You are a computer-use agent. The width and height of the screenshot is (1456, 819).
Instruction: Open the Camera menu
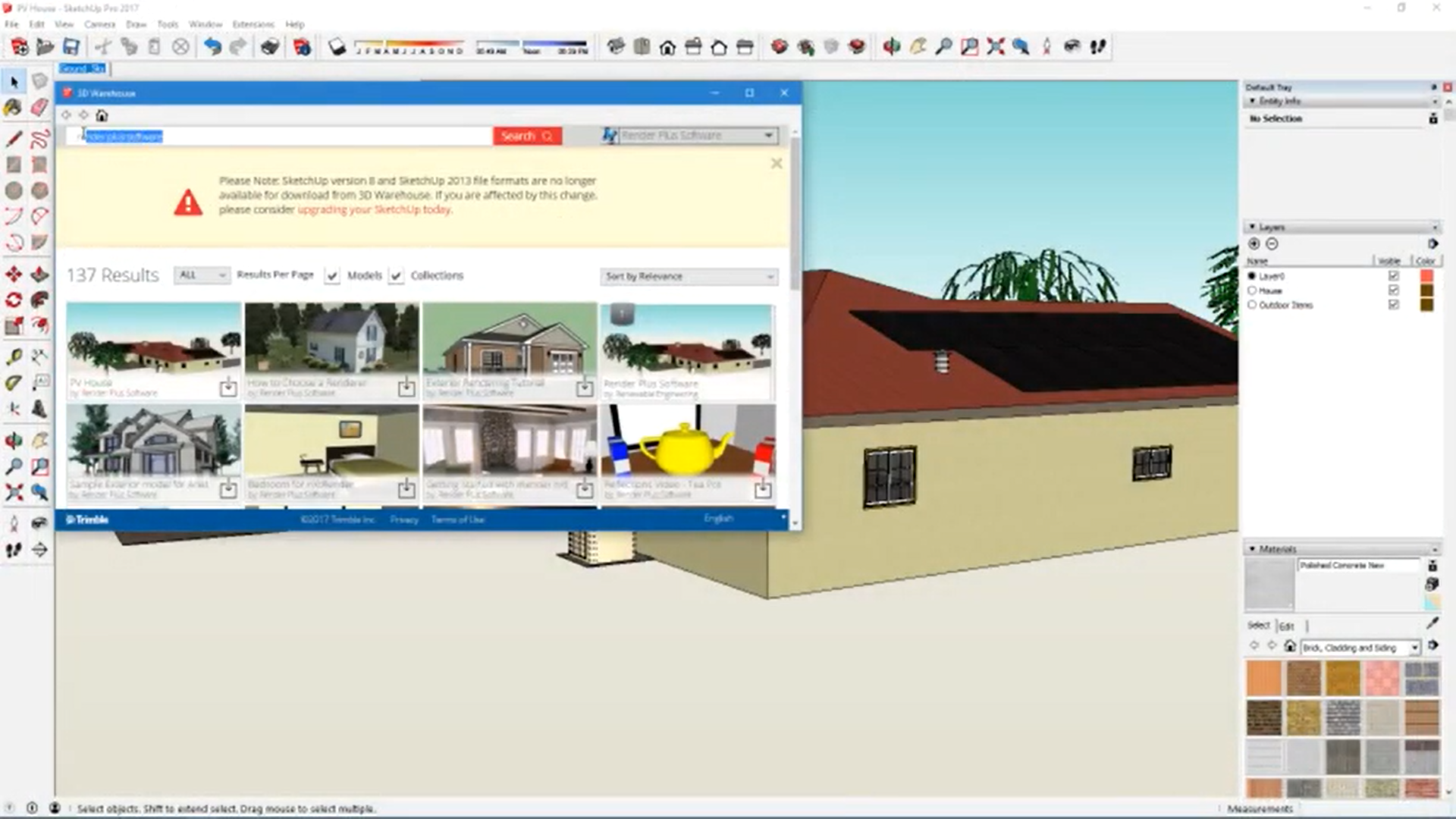pyautogui.click(x=101, y=24)
